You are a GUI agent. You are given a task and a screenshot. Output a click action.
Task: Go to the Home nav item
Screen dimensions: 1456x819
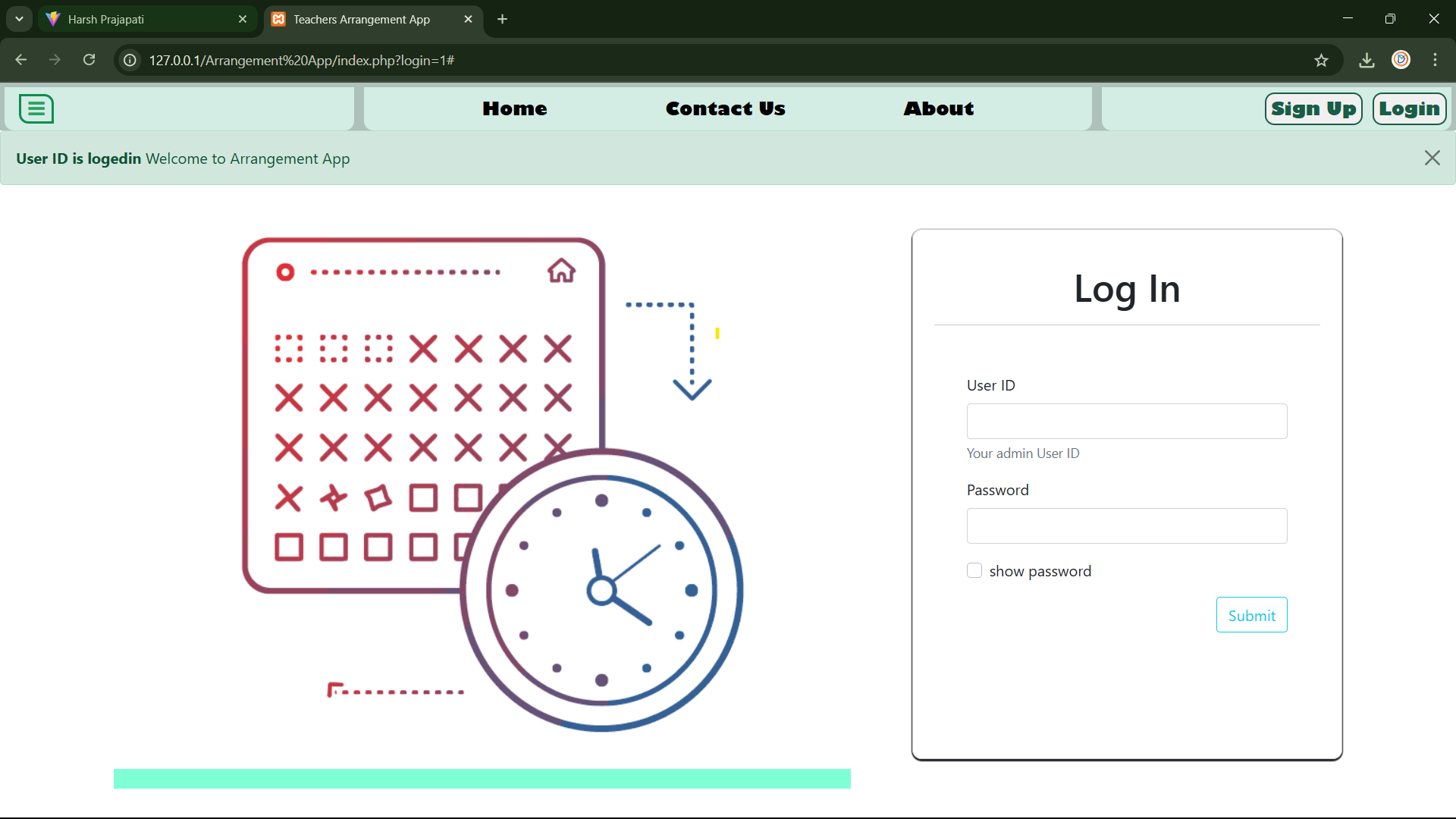click(515, 108)
